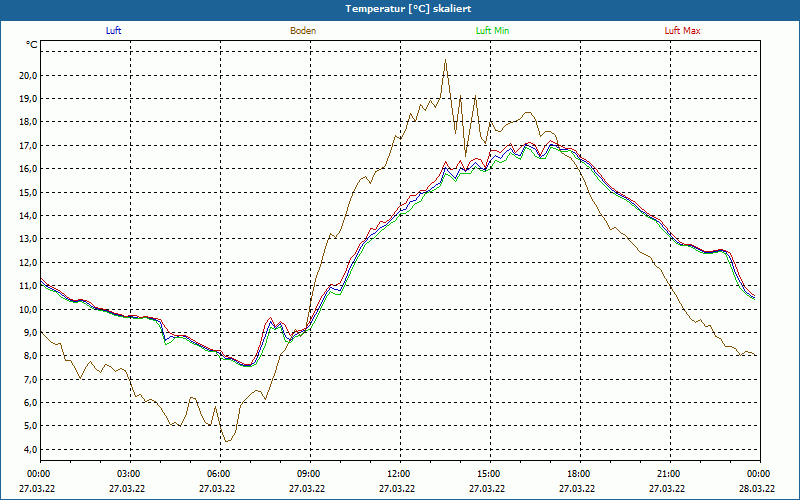Screen dimensions: 800x500
Task: Click the '18,0' y-axis value
Action: (x=28, y=122)
